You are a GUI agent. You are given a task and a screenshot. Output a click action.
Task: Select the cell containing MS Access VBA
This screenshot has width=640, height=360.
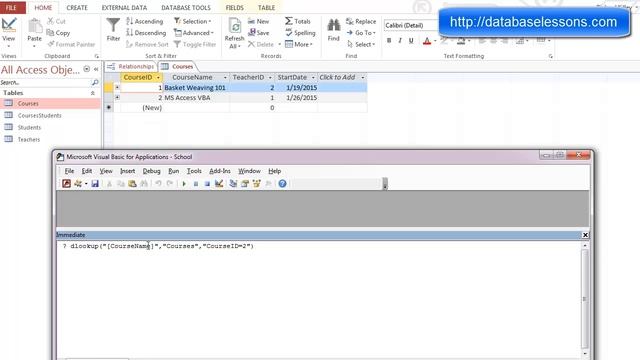click(196, 98)
